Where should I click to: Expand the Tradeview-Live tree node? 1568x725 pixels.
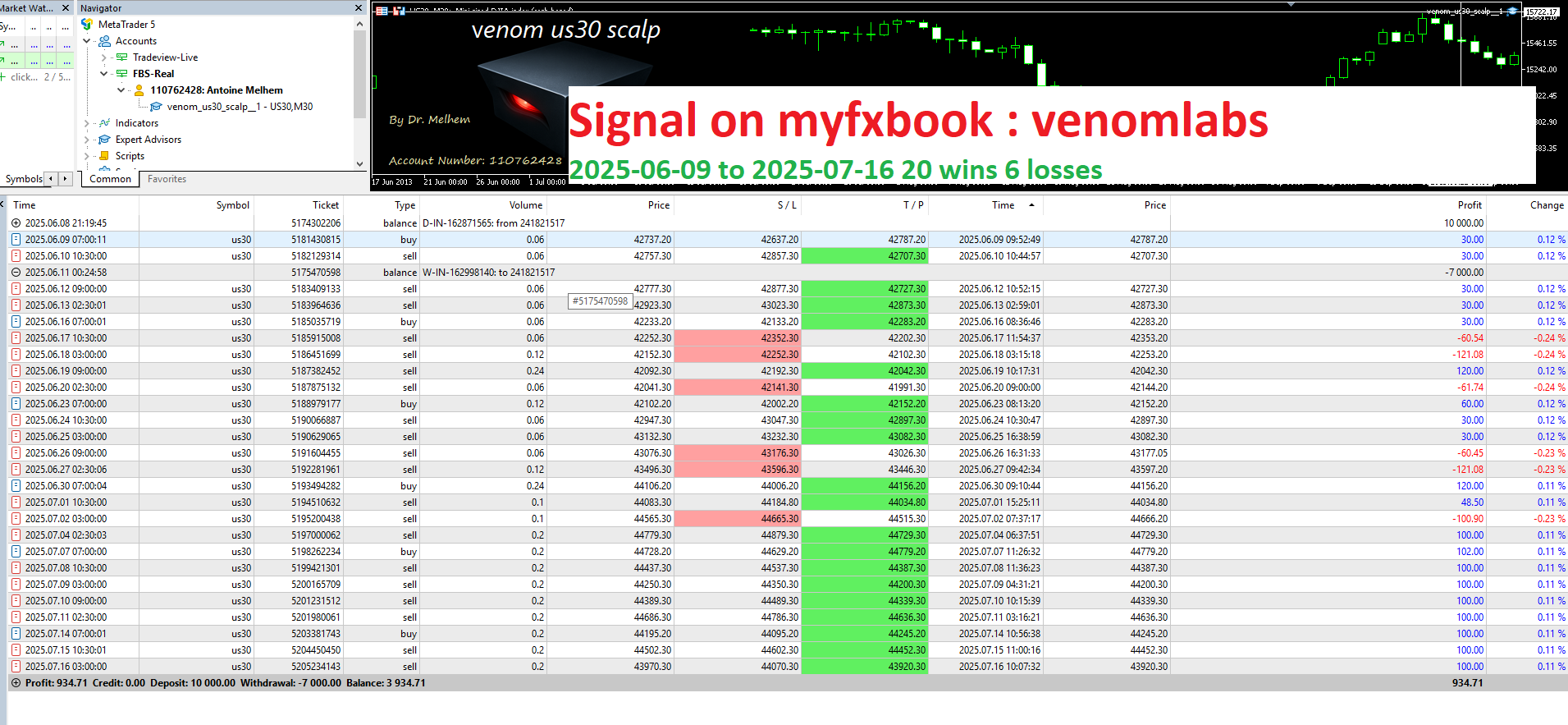pos(103,57)
